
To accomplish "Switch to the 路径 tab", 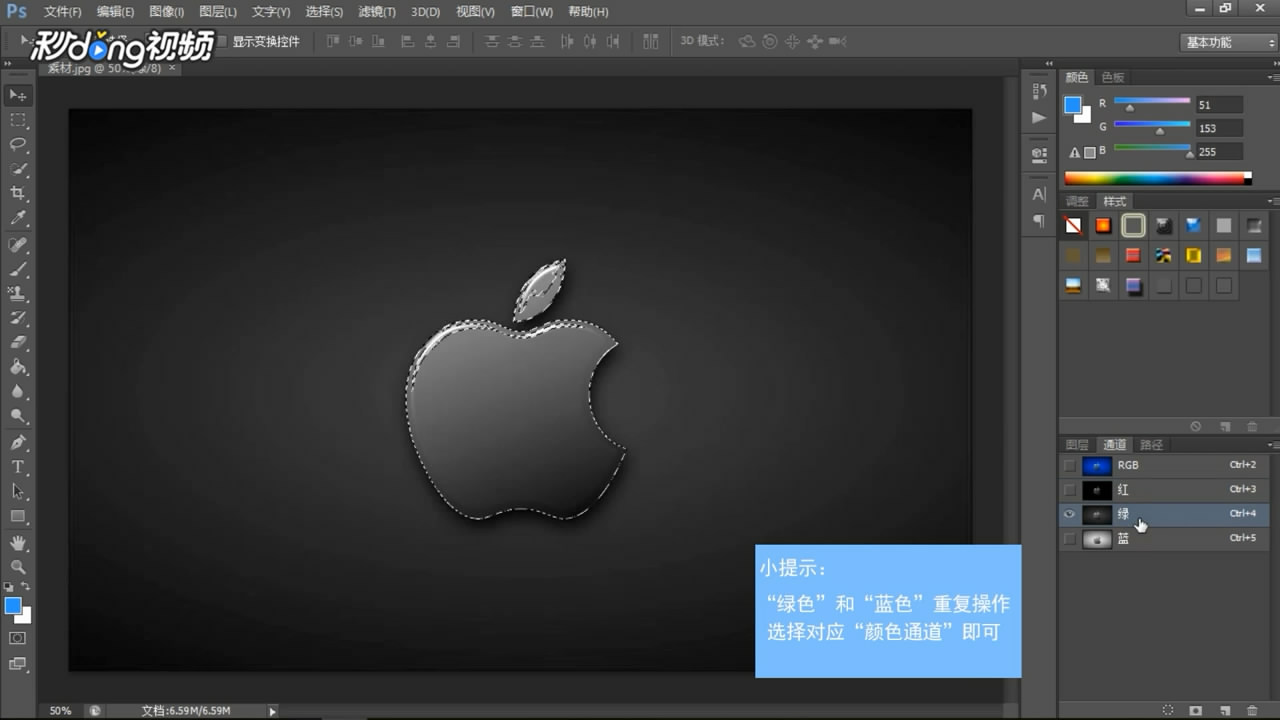I will (1152, 445).
